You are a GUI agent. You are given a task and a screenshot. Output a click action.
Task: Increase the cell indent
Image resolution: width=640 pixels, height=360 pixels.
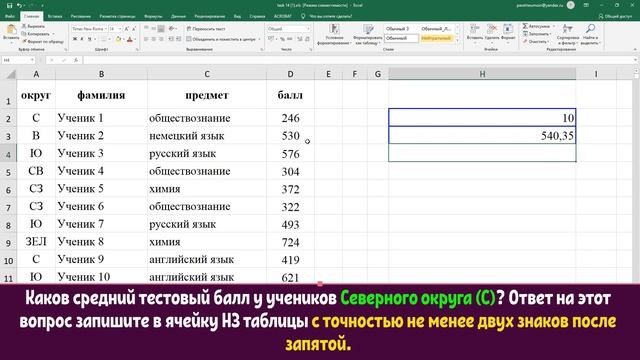click(x=179, y=39)
